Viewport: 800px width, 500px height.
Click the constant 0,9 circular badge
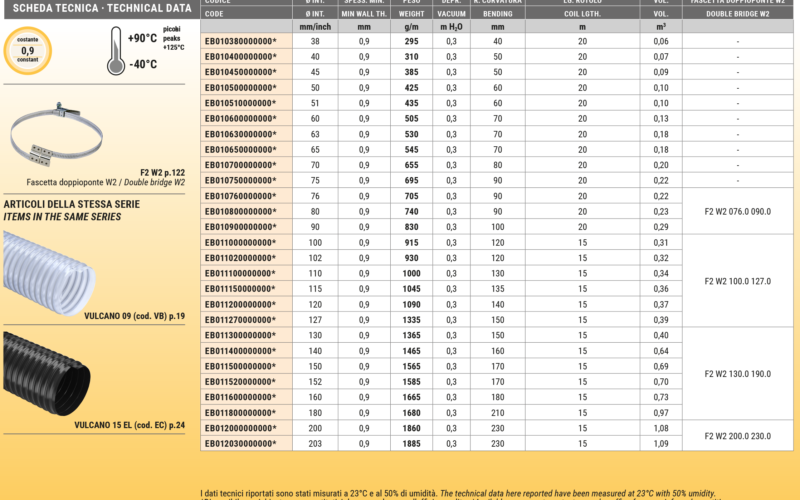coord(27,50)
